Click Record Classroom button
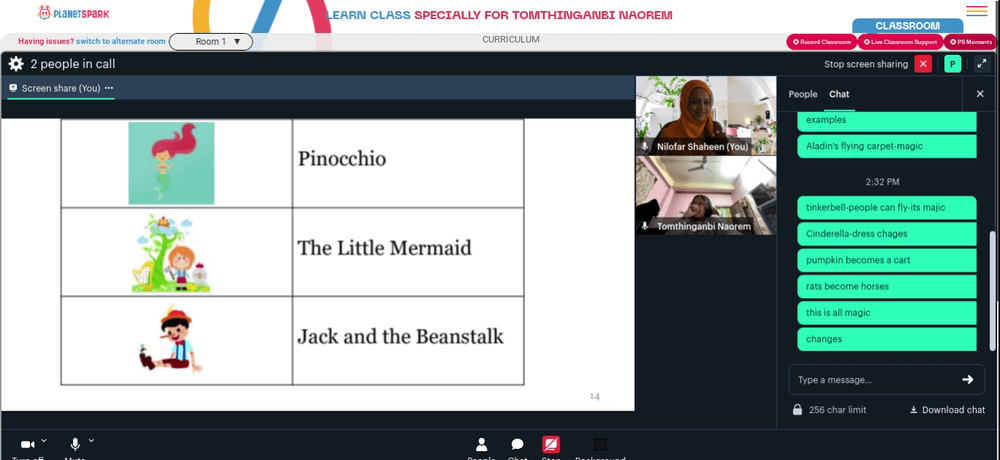 (x=821, y=42)
